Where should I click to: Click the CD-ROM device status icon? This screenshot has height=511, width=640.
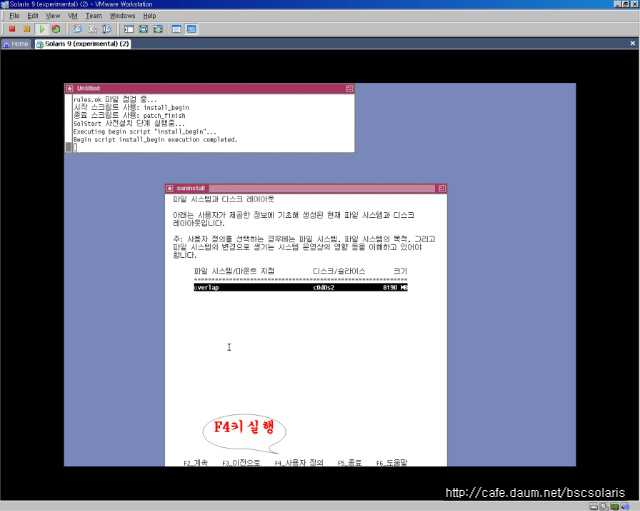click(604, 507)
